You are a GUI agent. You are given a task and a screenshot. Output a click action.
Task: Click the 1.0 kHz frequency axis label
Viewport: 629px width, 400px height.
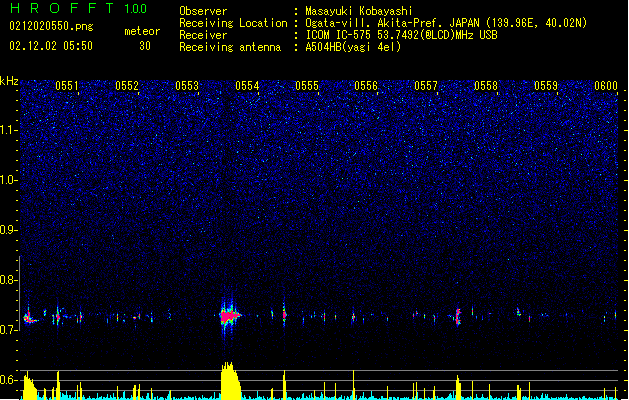click(x=9, y=180)
